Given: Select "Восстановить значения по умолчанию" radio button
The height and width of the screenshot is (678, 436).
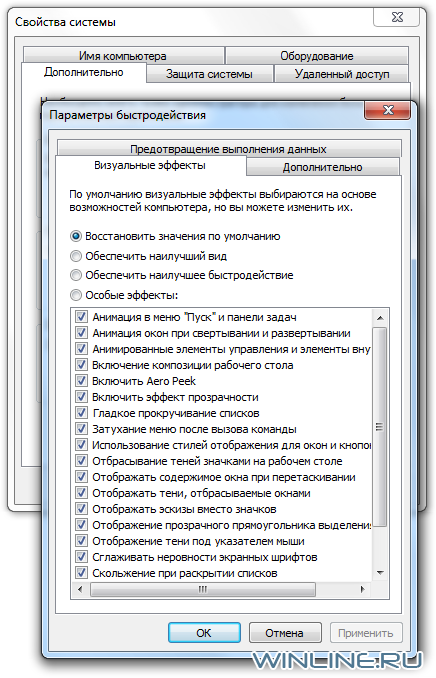Looking at the screenshot, I should [x=76, y=236].
